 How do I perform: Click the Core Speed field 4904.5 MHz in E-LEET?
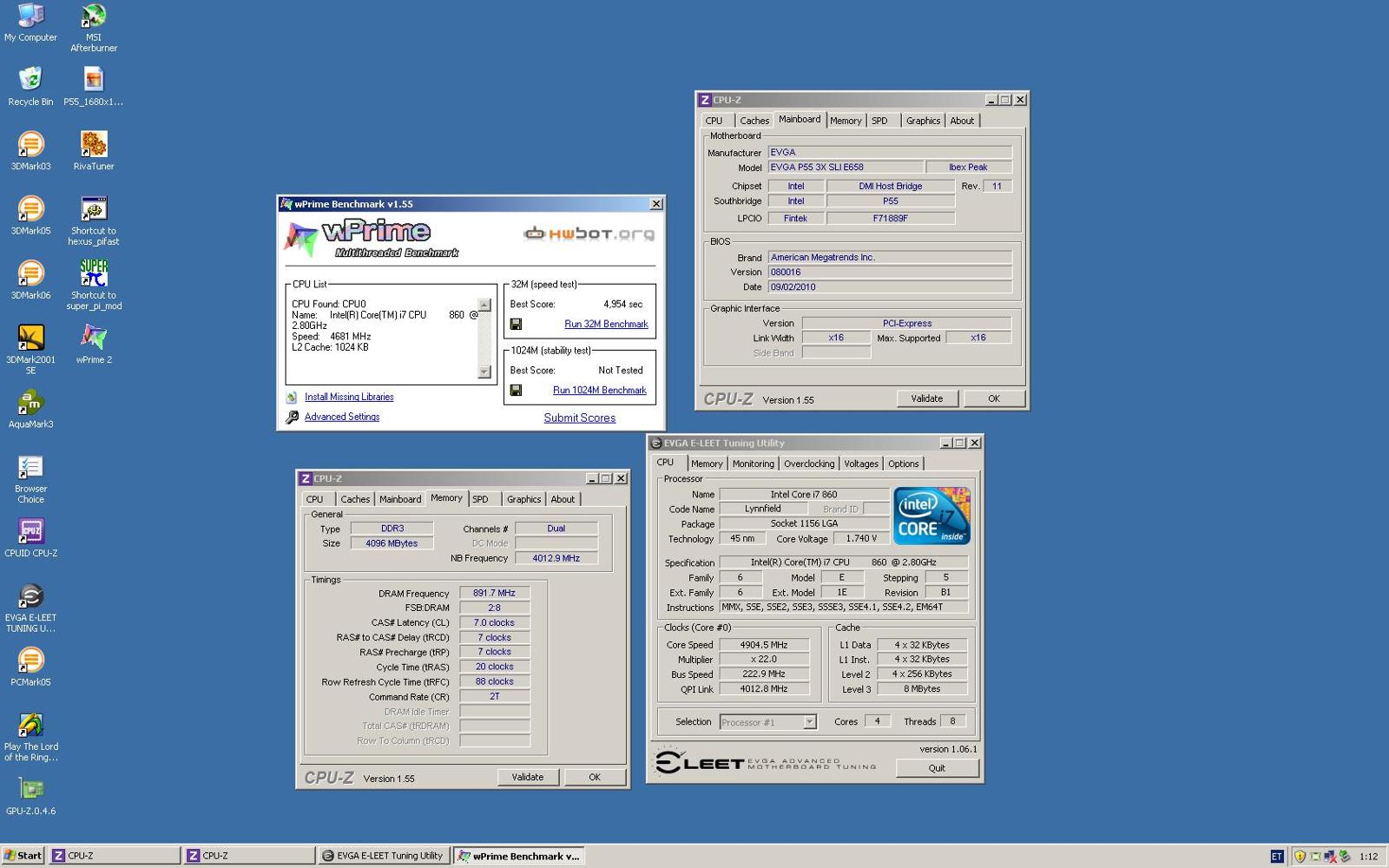pyautogui.click(x=764, y=645)
